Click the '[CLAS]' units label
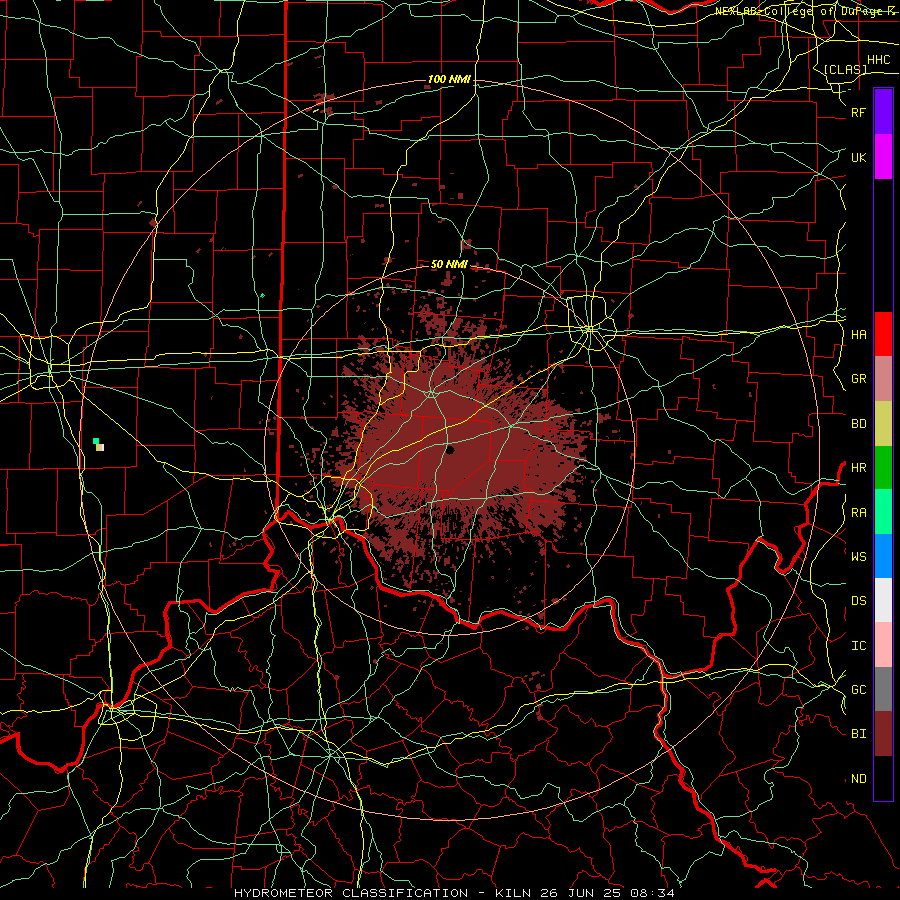 coord(845,69)
